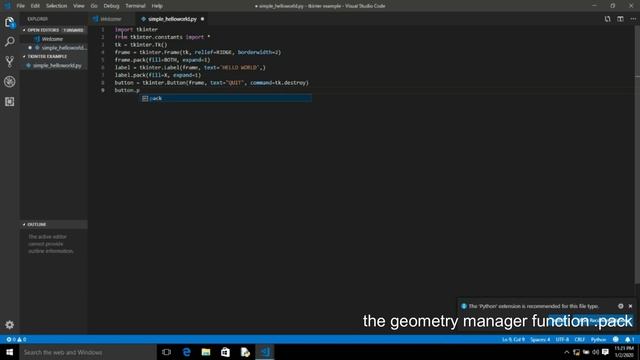Screen dimensions: 640x360
Task: Open the feedback smiley in status bar
Action: [616, 339]
